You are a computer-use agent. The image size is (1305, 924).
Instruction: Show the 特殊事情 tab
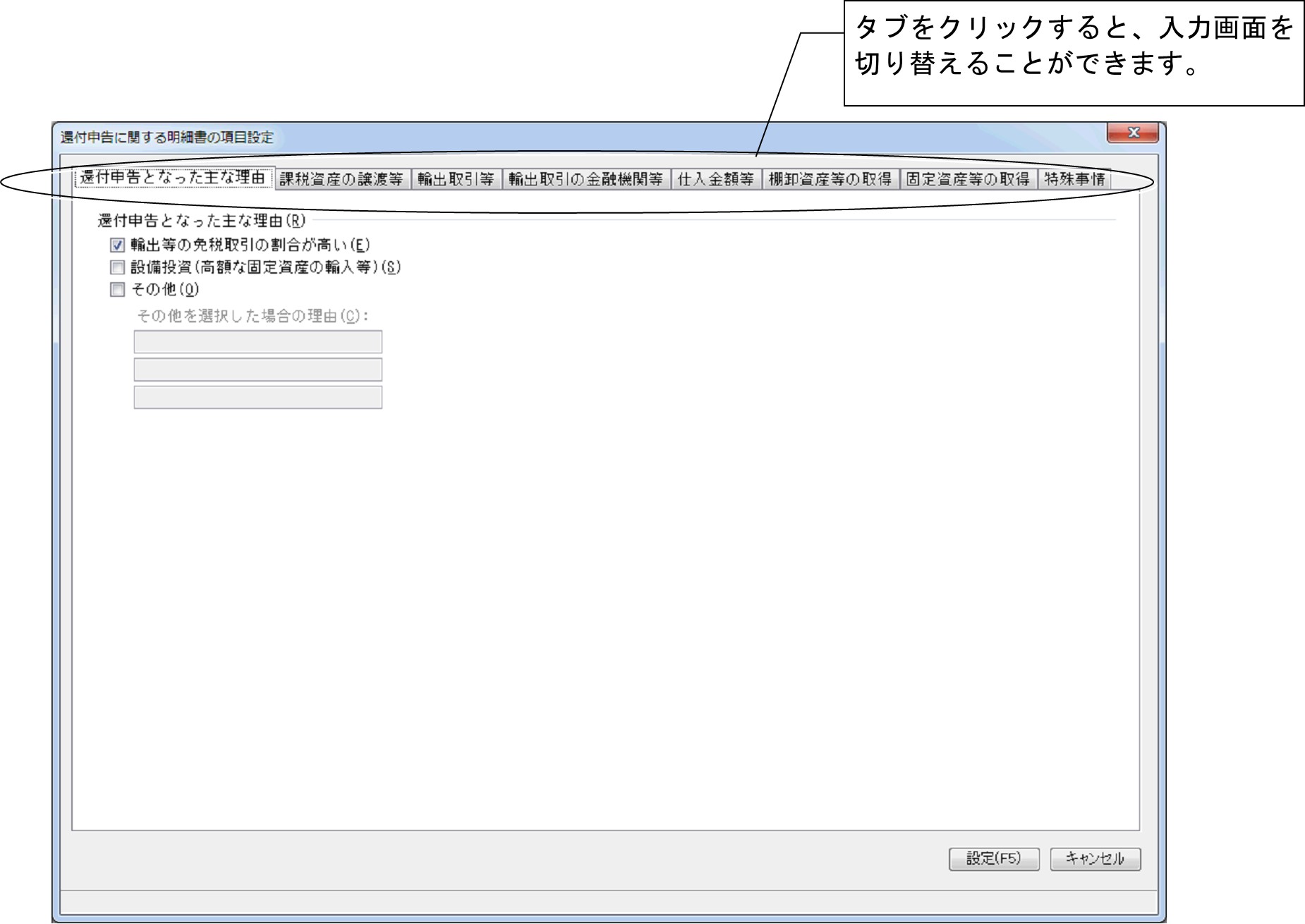pyautogui.click(x=1074, y=180)
